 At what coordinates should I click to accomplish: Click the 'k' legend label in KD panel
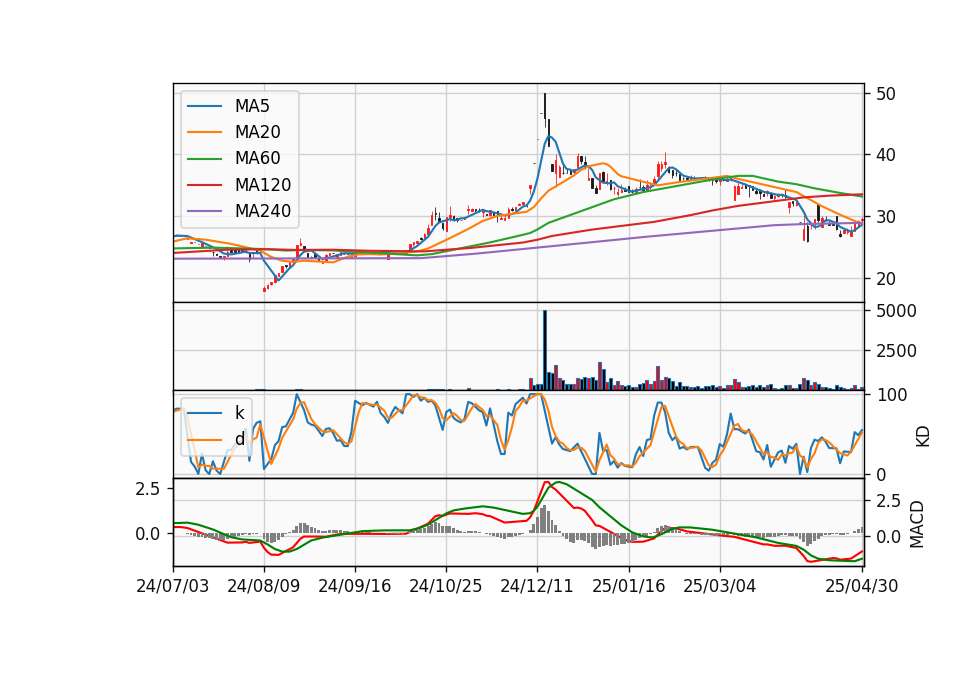(239, 413)
